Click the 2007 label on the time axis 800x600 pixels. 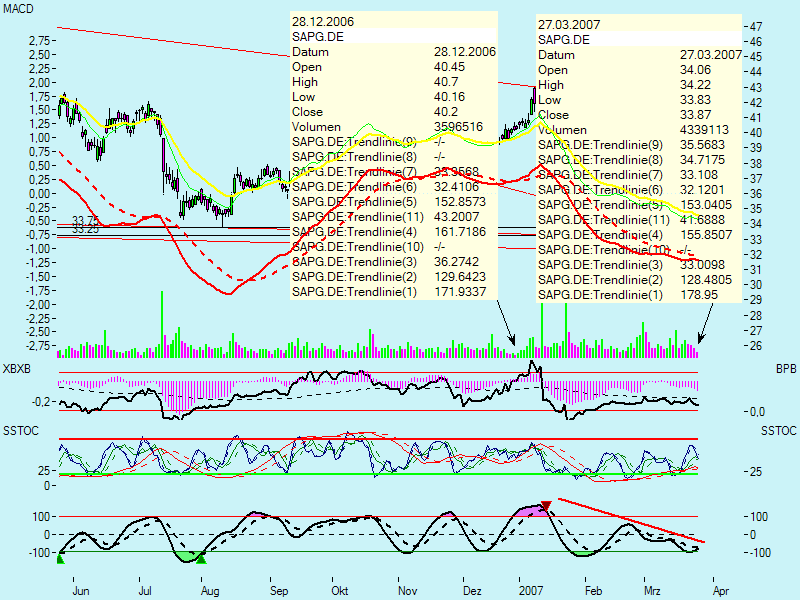530,591
